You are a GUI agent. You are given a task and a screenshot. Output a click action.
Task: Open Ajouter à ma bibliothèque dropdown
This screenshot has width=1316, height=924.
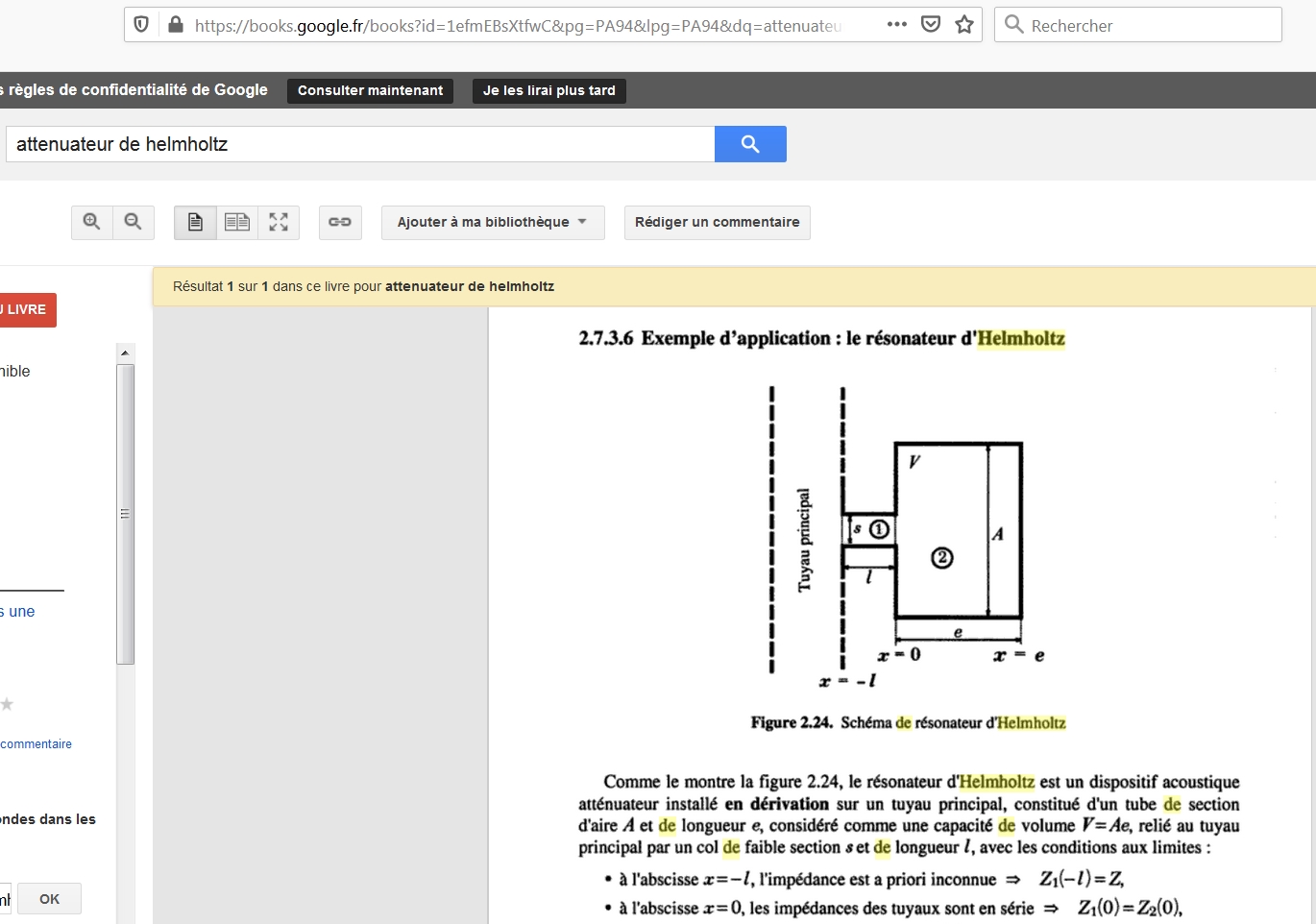click(x=493, y=222)
